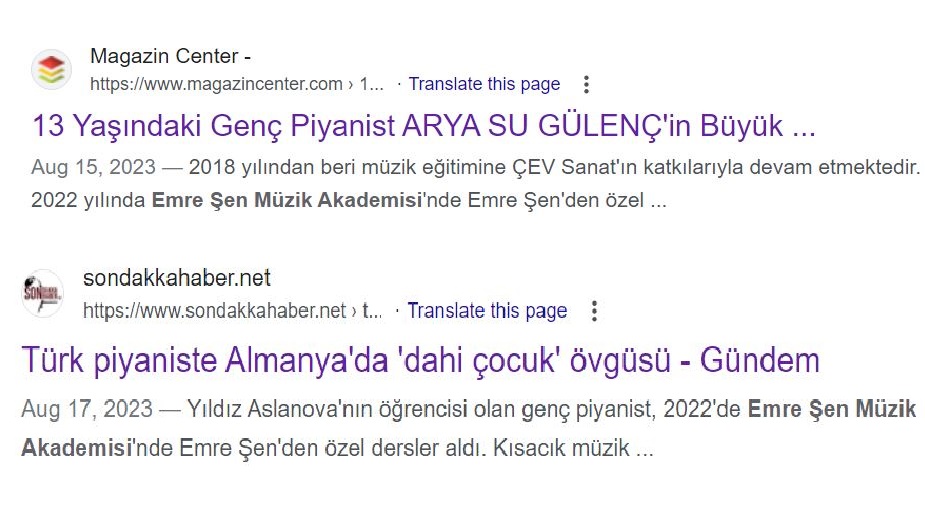The width and height of the screenshot is (925, 520).
Task: Open three-dot menu for sondakkahaber.net result
Action: (x=594, y=311)
